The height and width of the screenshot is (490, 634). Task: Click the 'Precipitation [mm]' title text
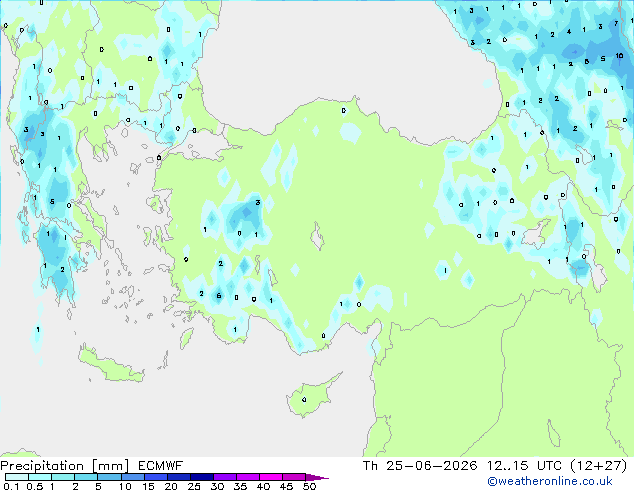click(65, 466)
